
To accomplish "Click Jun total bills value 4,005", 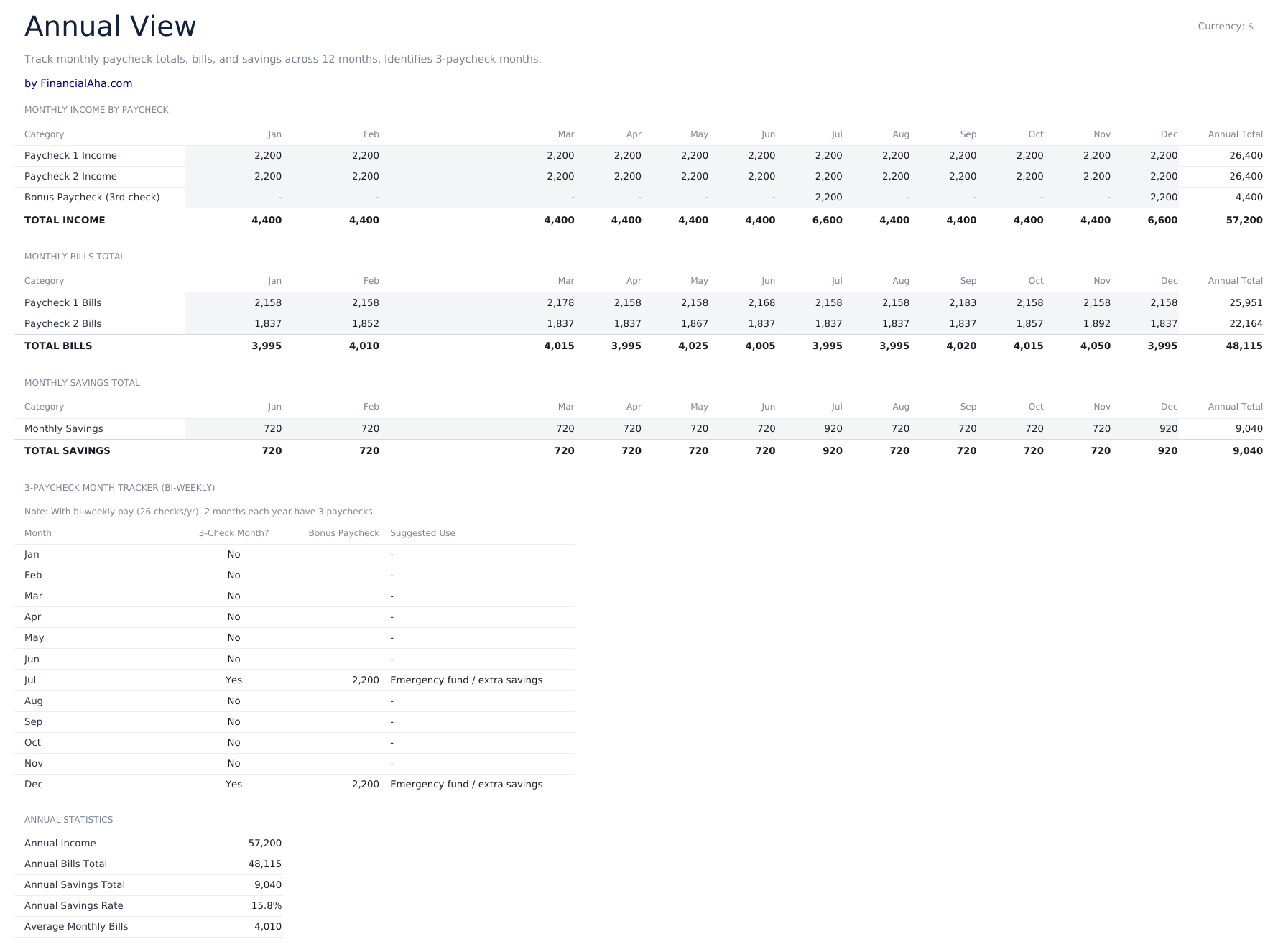I will point(760,346).
